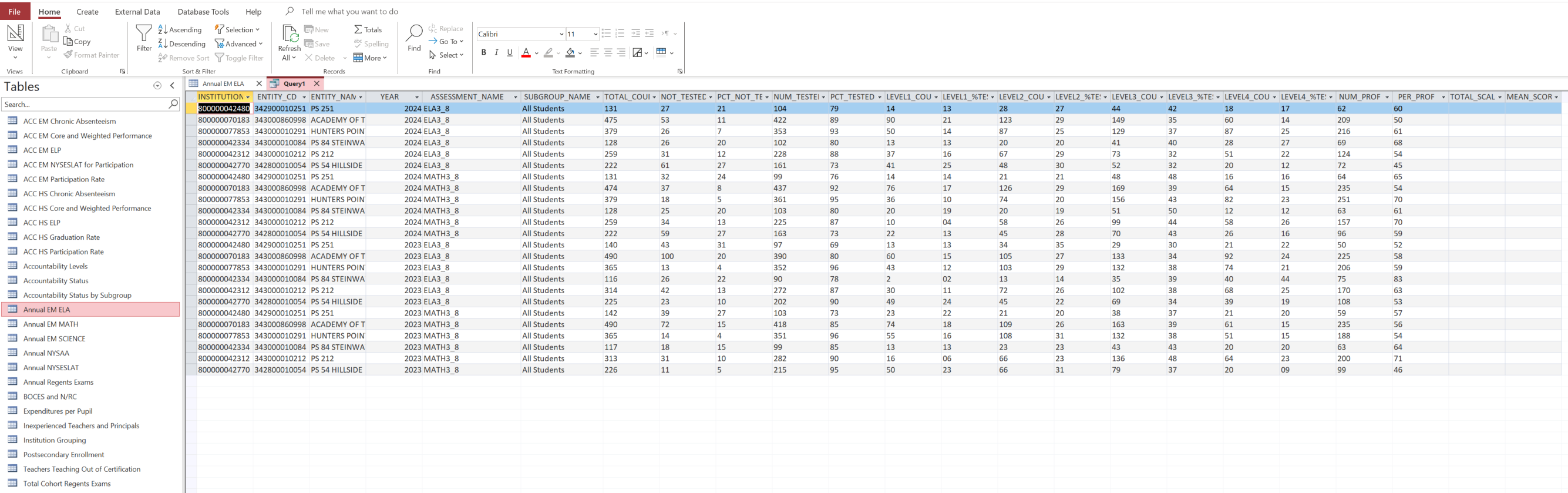
Task: Align text left in datasheet
Action: [595, 52]
